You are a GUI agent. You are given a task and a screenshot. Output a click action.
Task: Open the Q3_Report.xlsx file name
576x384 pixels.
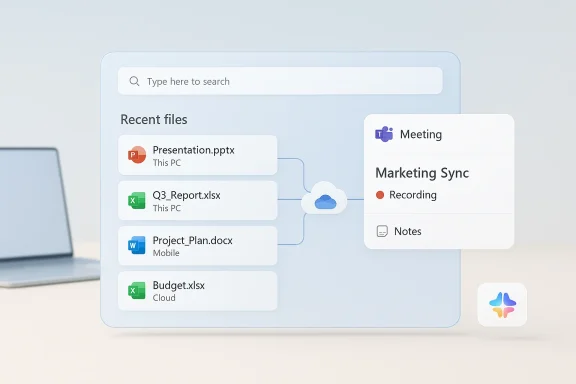pyautogui.click(x=187, y=195)
